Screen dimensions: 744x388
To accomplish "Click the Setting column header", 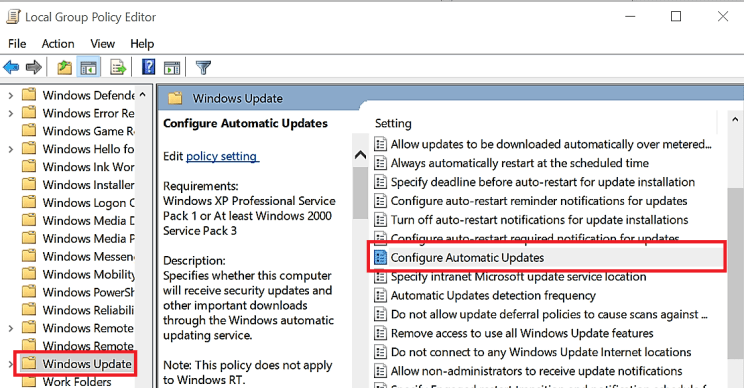I will click(393, 123).
